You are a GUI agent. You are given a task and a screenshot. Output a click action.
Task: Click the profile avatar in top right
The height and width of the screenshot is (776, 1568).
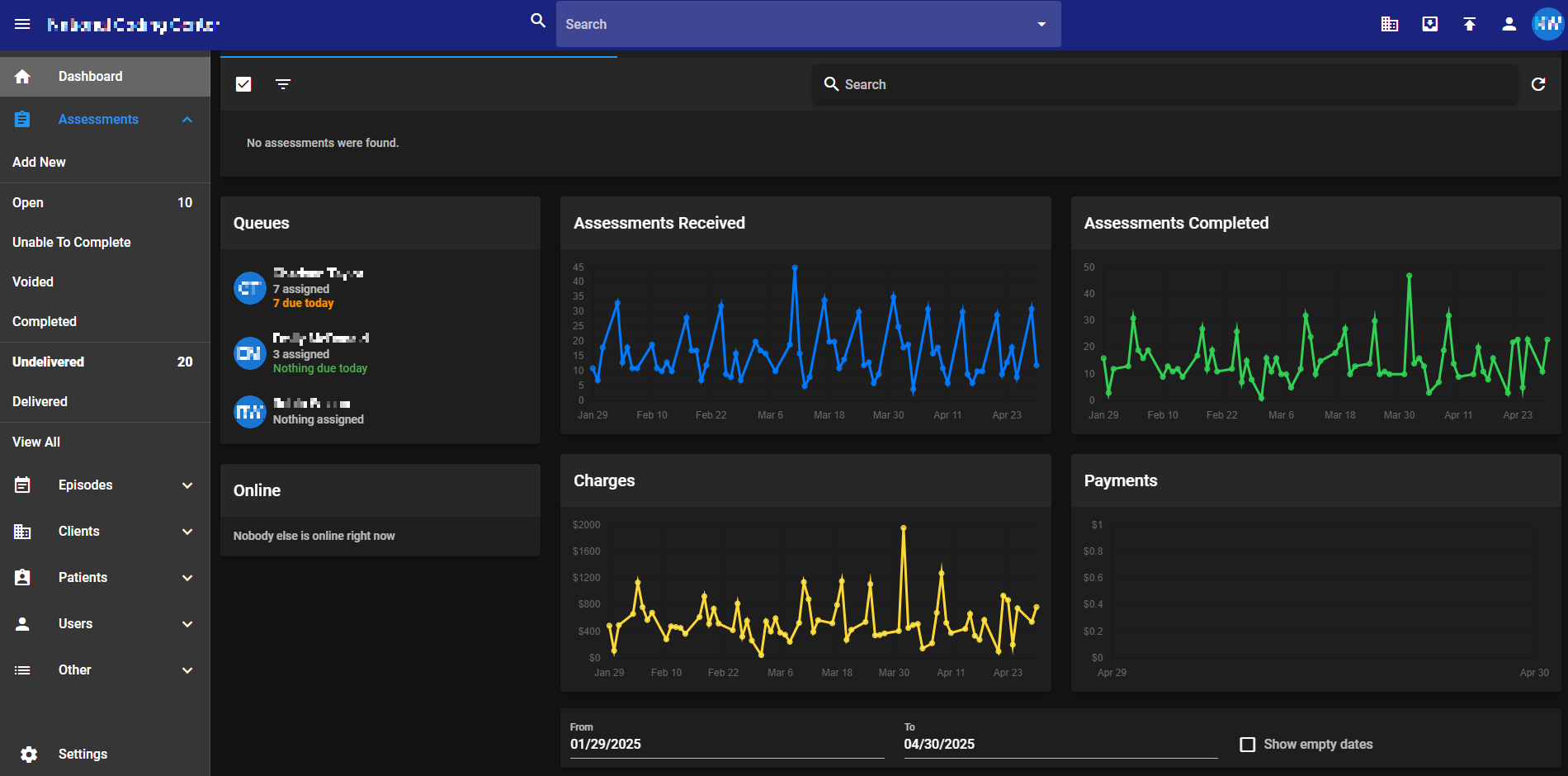(x=1547, y=24)
